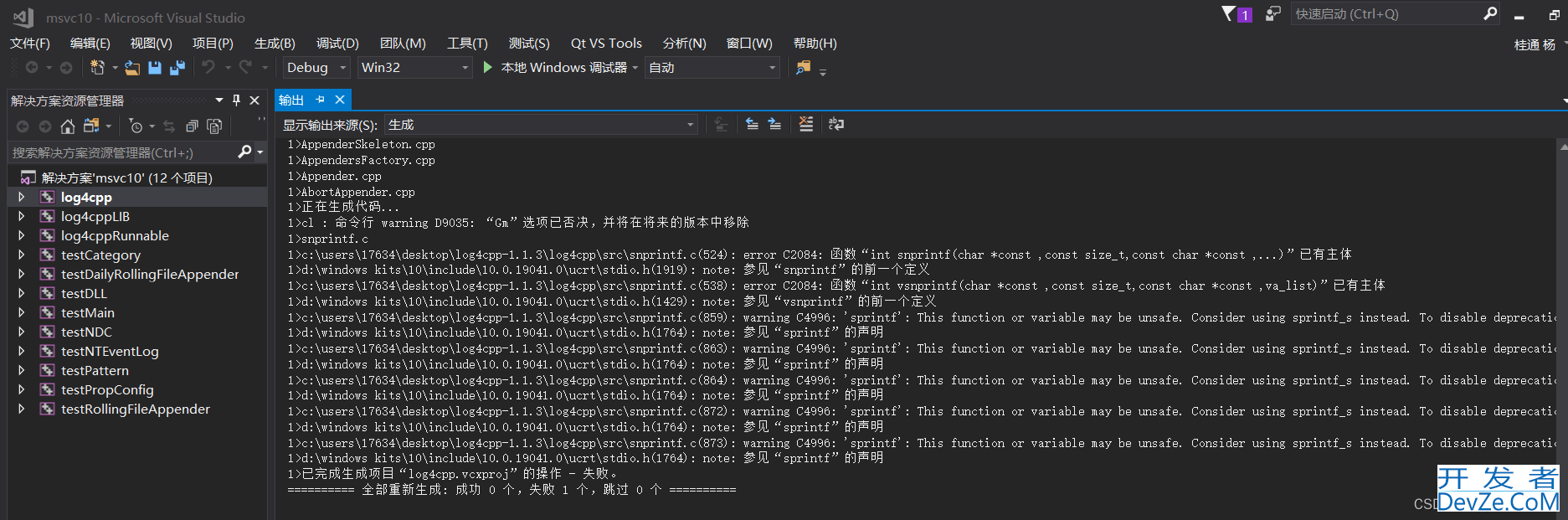The width and height of the screenshot is (1568, 520).
Task: Close the Output tab
Action: click(340, 100)
